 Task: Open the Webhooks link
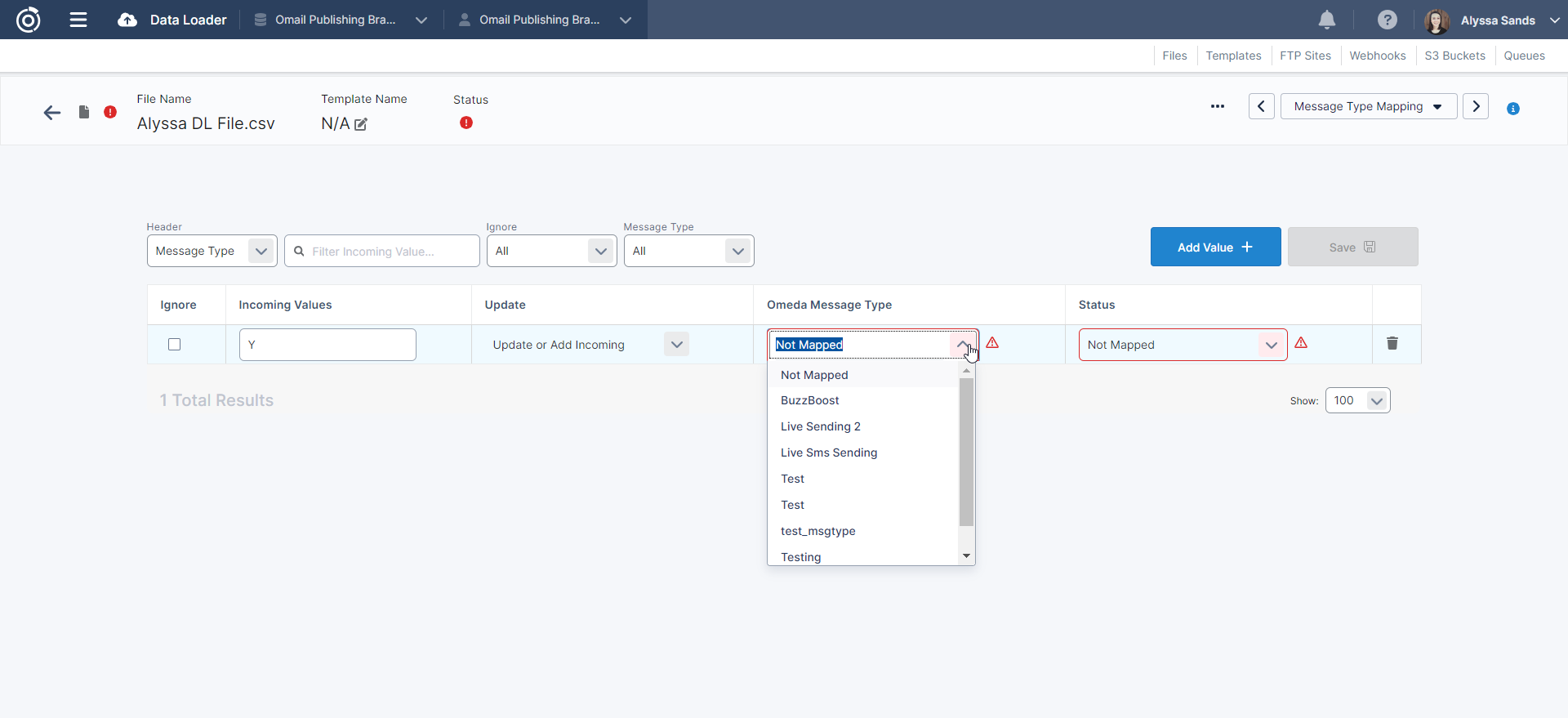click(x=1377, y=56)
